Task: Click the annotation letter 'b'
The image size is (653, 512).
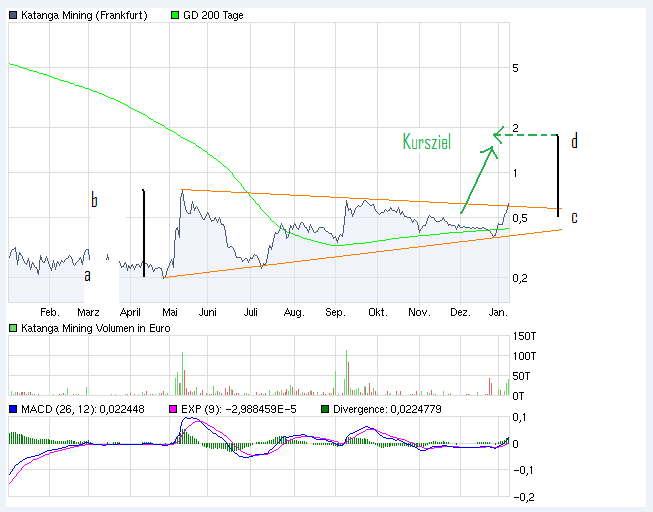Action: tap(95, 200)
